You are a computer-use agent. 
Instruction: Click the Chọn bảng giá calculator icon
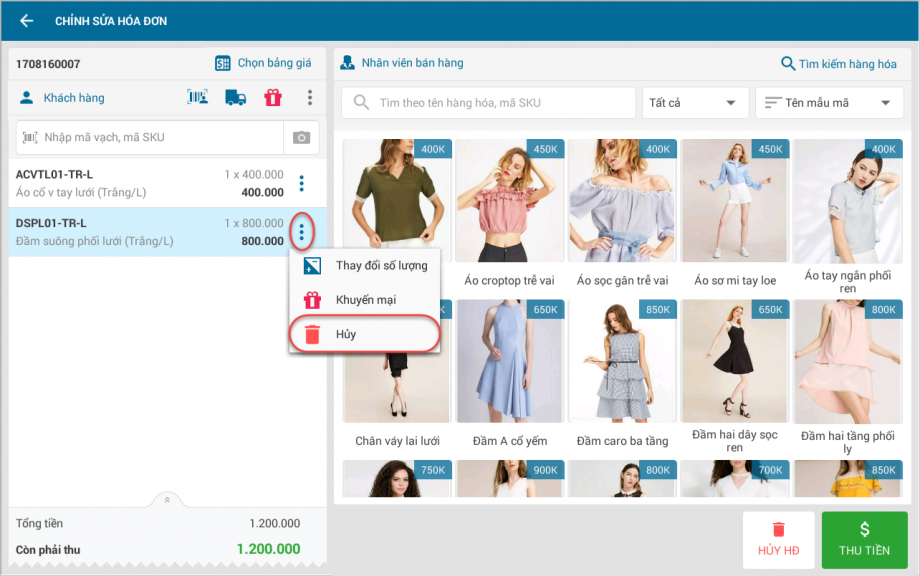[222, 63]
